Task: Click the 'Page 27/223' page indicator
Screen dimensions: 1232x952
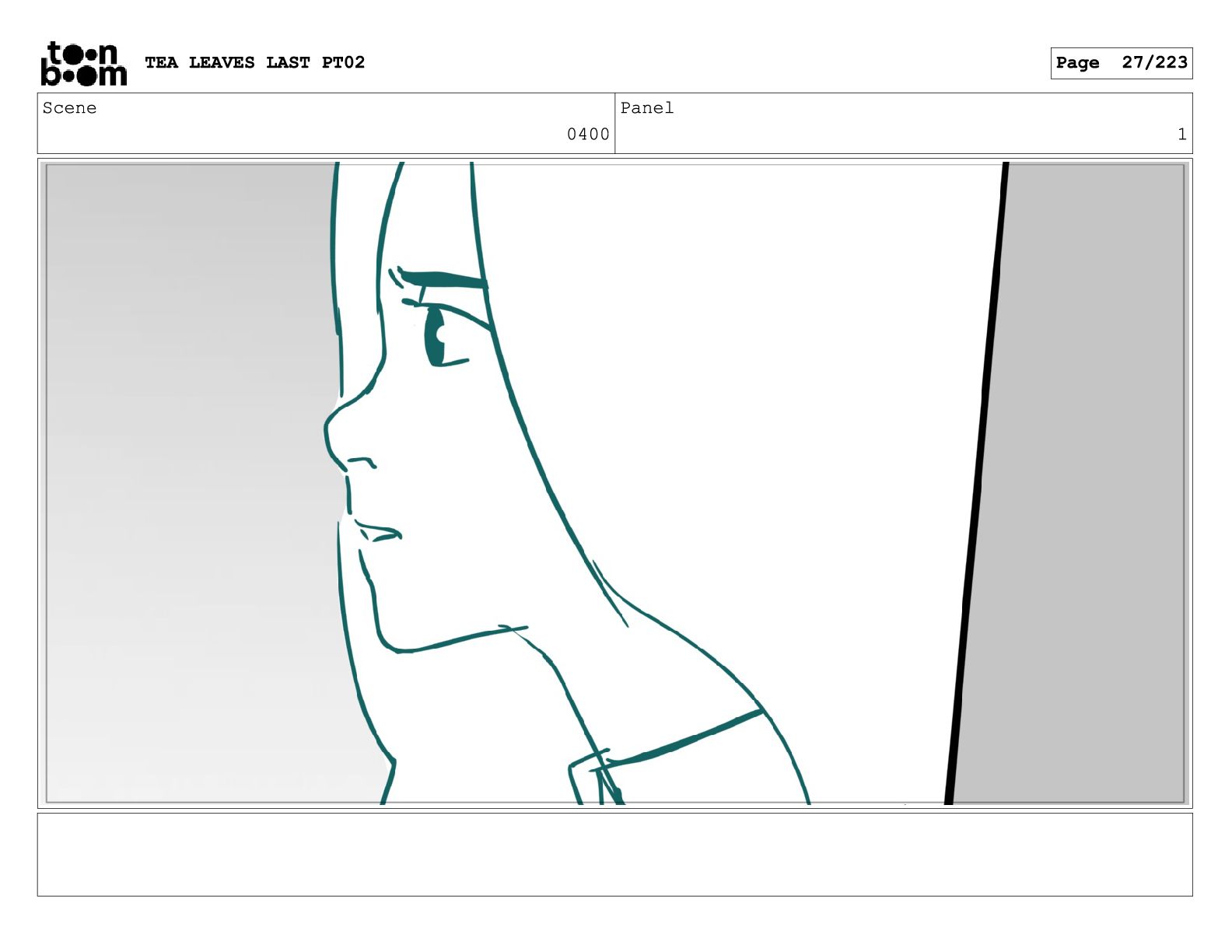Action: tap(1121, 63)
